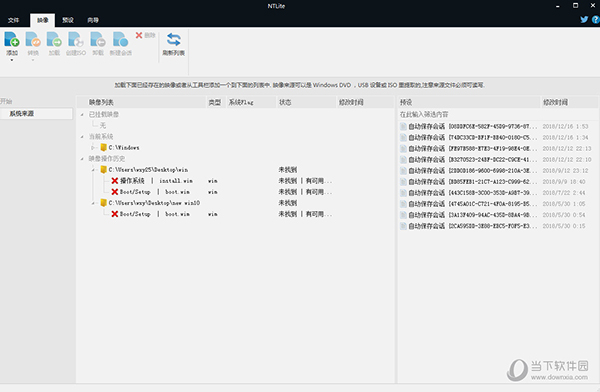
Task: Switch to the 向导 tab
Action: pos(93,20)
